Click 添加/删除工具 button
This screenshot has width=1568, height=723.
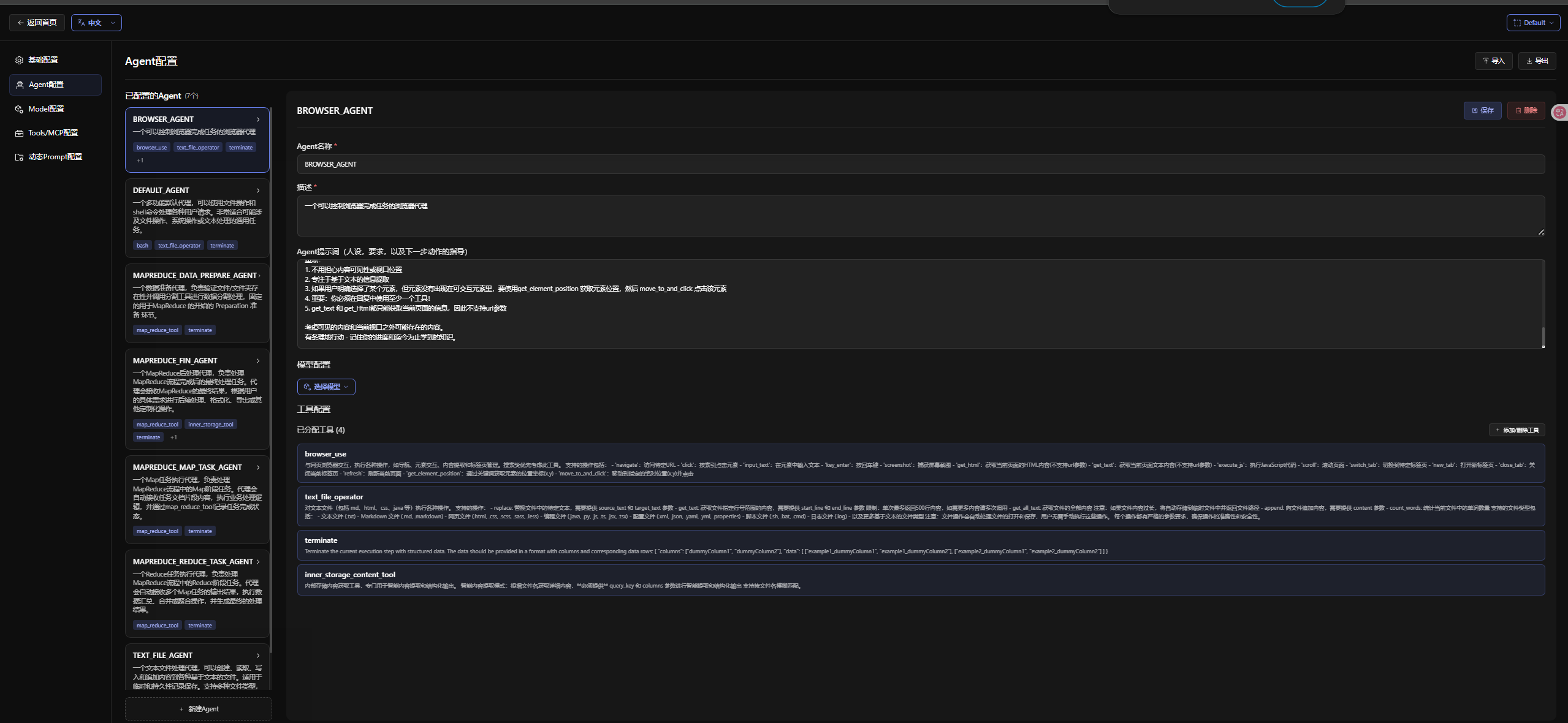(1517, 430)
